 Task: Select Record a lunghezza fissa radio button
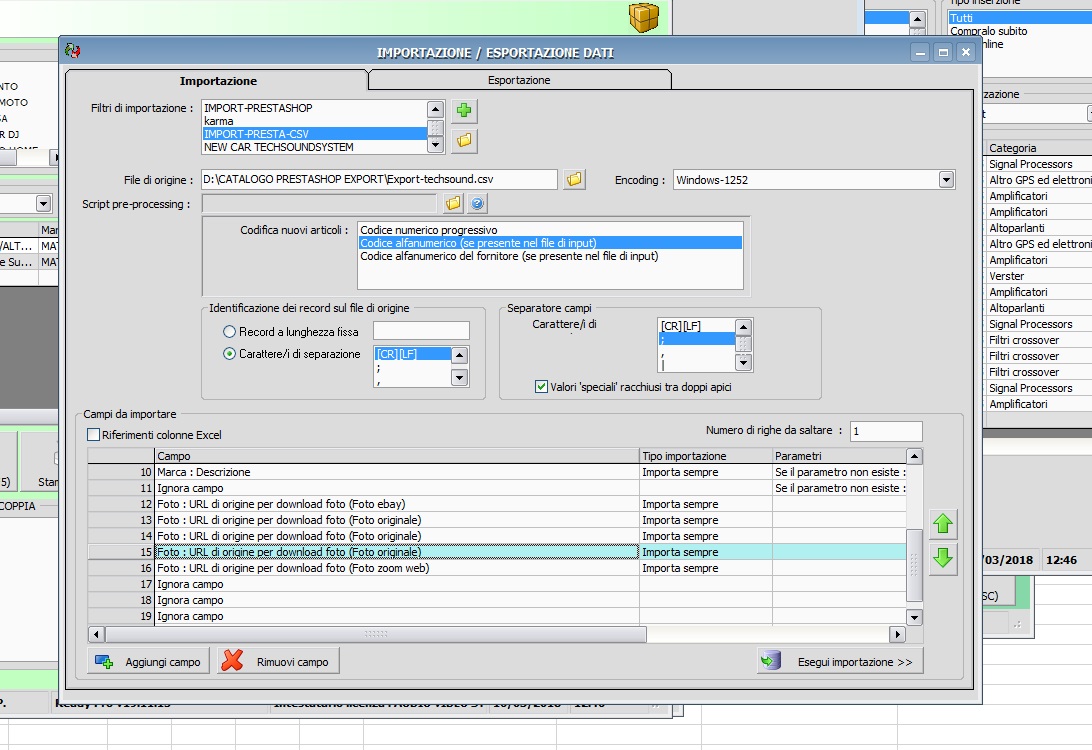click(230, 331)
